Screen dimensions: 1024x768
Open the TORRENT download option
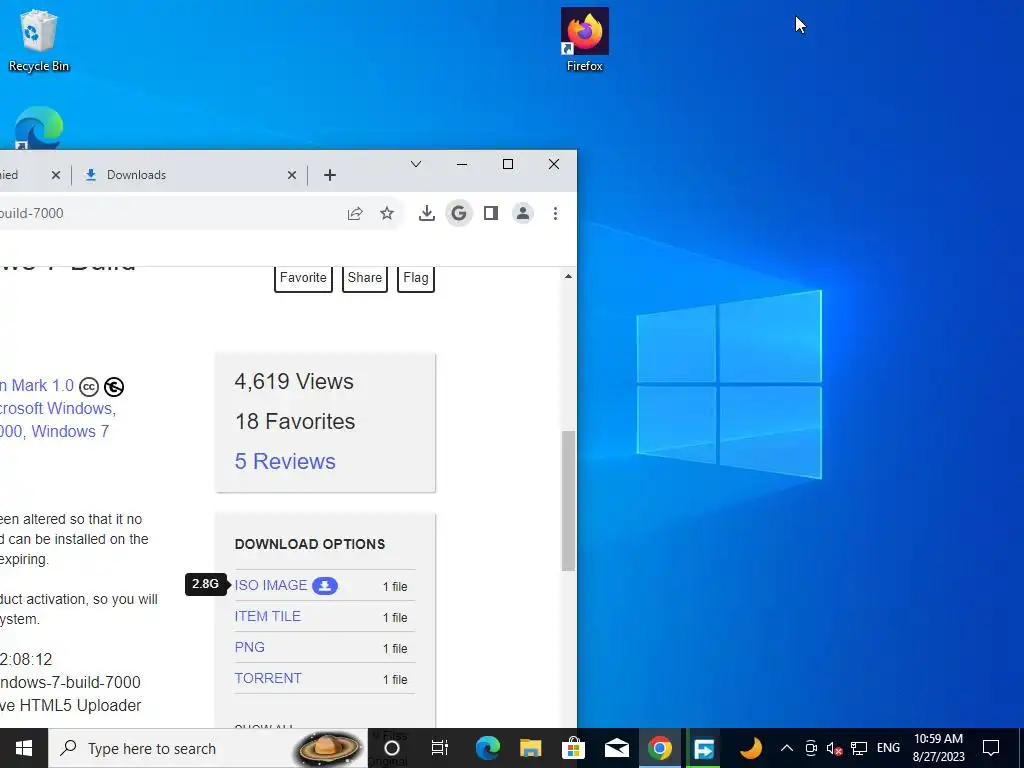268,679
